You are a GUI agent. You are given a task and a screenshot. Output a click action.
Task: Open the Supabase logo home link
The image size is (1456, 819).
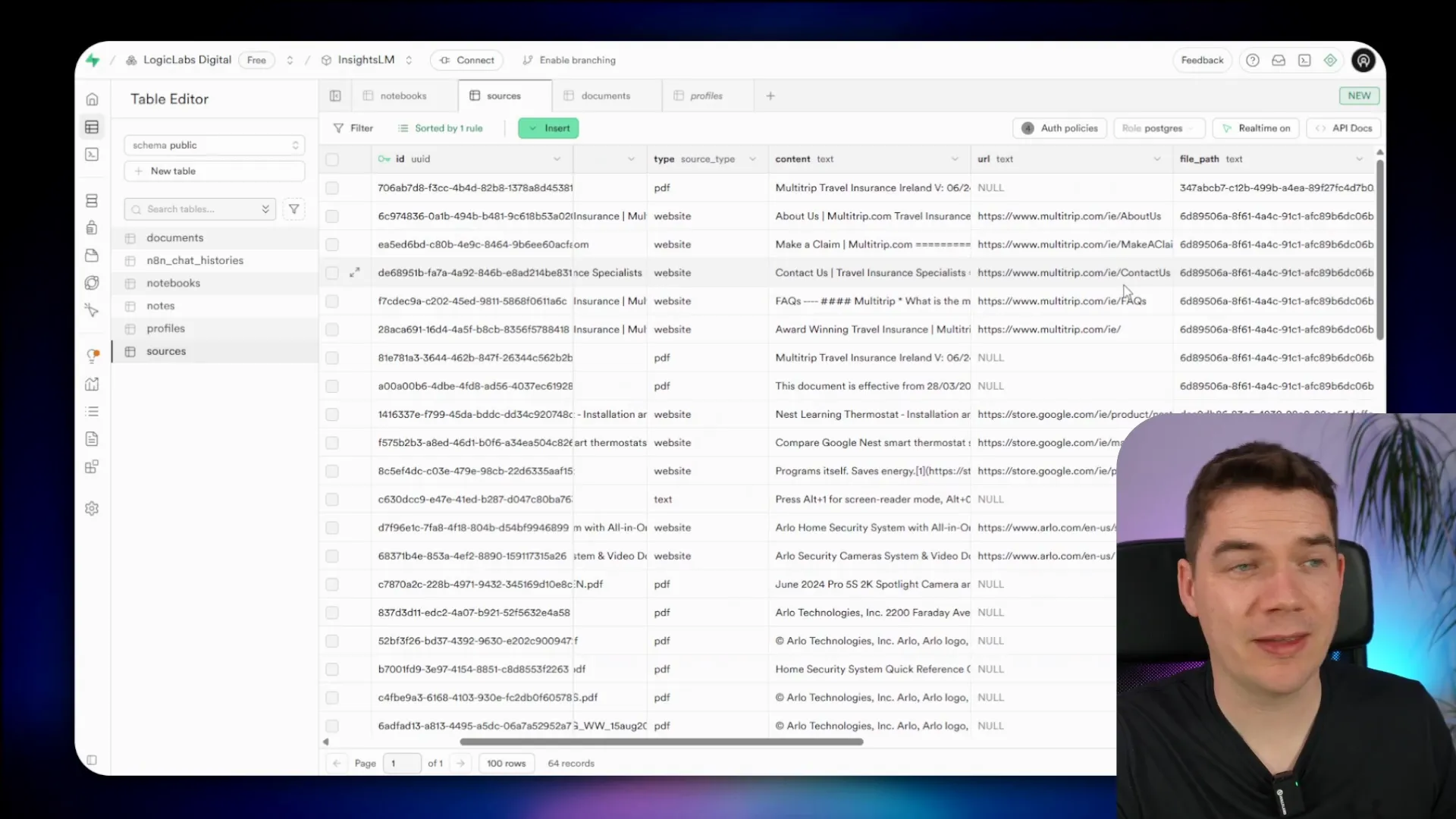coord(93,60)
